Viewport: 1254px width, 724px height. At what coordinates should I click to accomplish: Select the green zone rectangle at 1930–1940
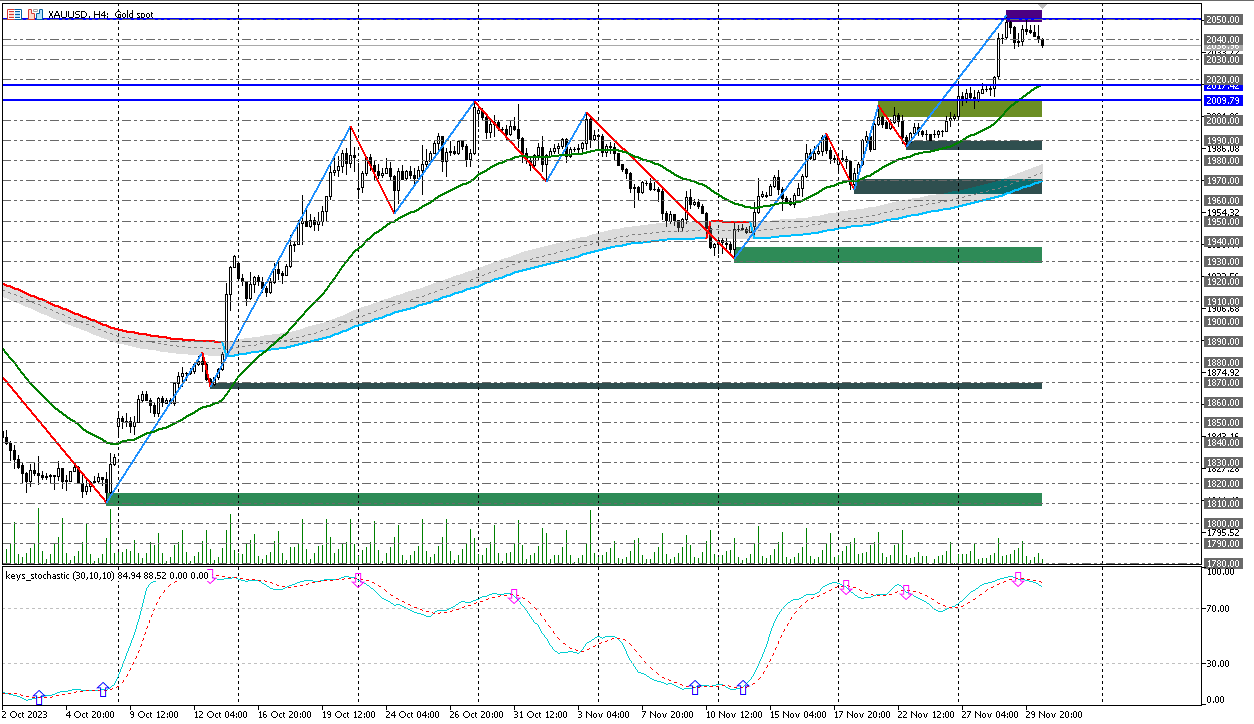click(x=888, y=255)
